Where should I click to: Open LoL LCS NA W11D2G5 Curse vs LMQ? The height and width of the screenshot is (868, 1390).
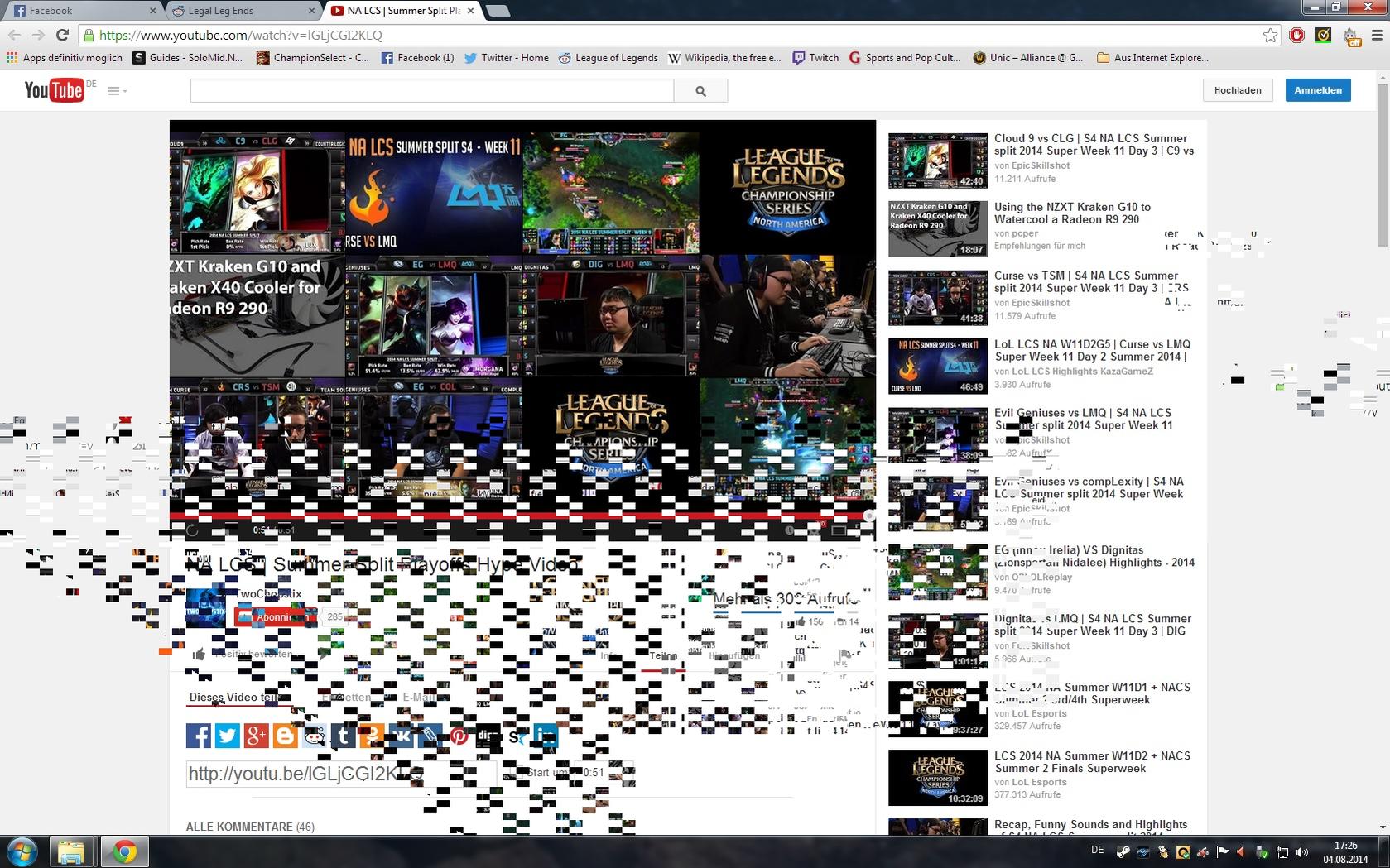(x=1092, y=350)
